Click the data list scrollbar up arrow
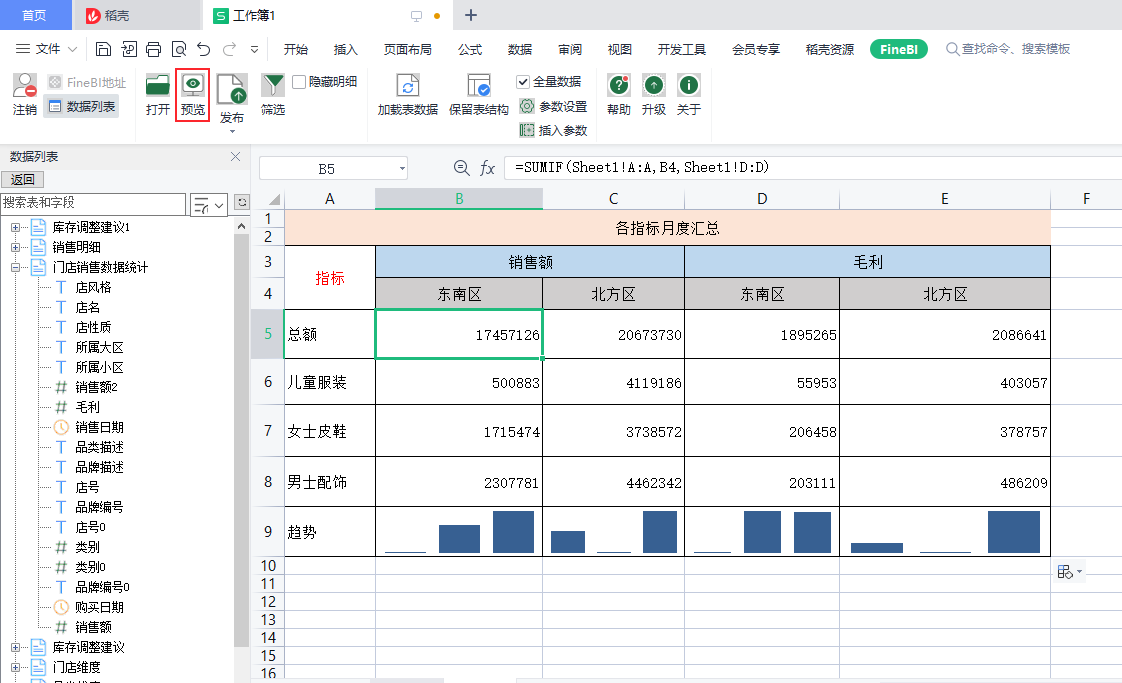This screenshot has width=1122, height=683. pyautogui.click(x=241, y=226)
